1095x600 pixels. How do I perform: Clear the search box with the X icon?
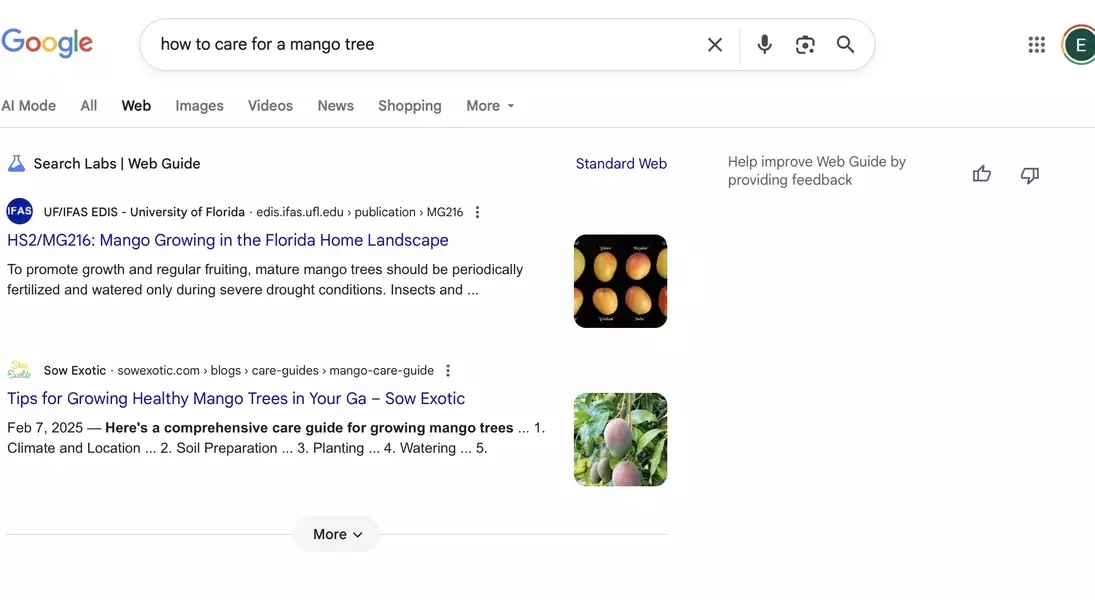(715, 45)
